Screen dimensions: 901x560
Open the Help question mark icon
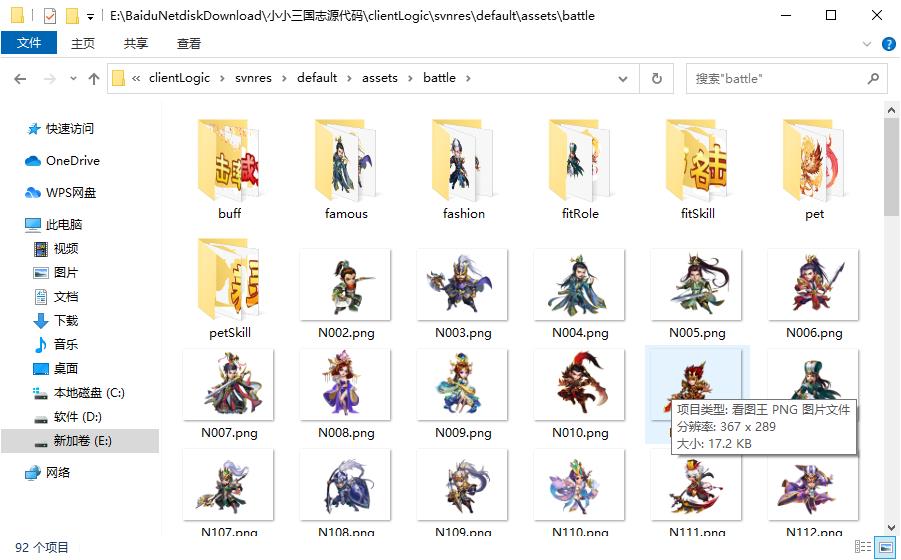click(x=887, y=43)
